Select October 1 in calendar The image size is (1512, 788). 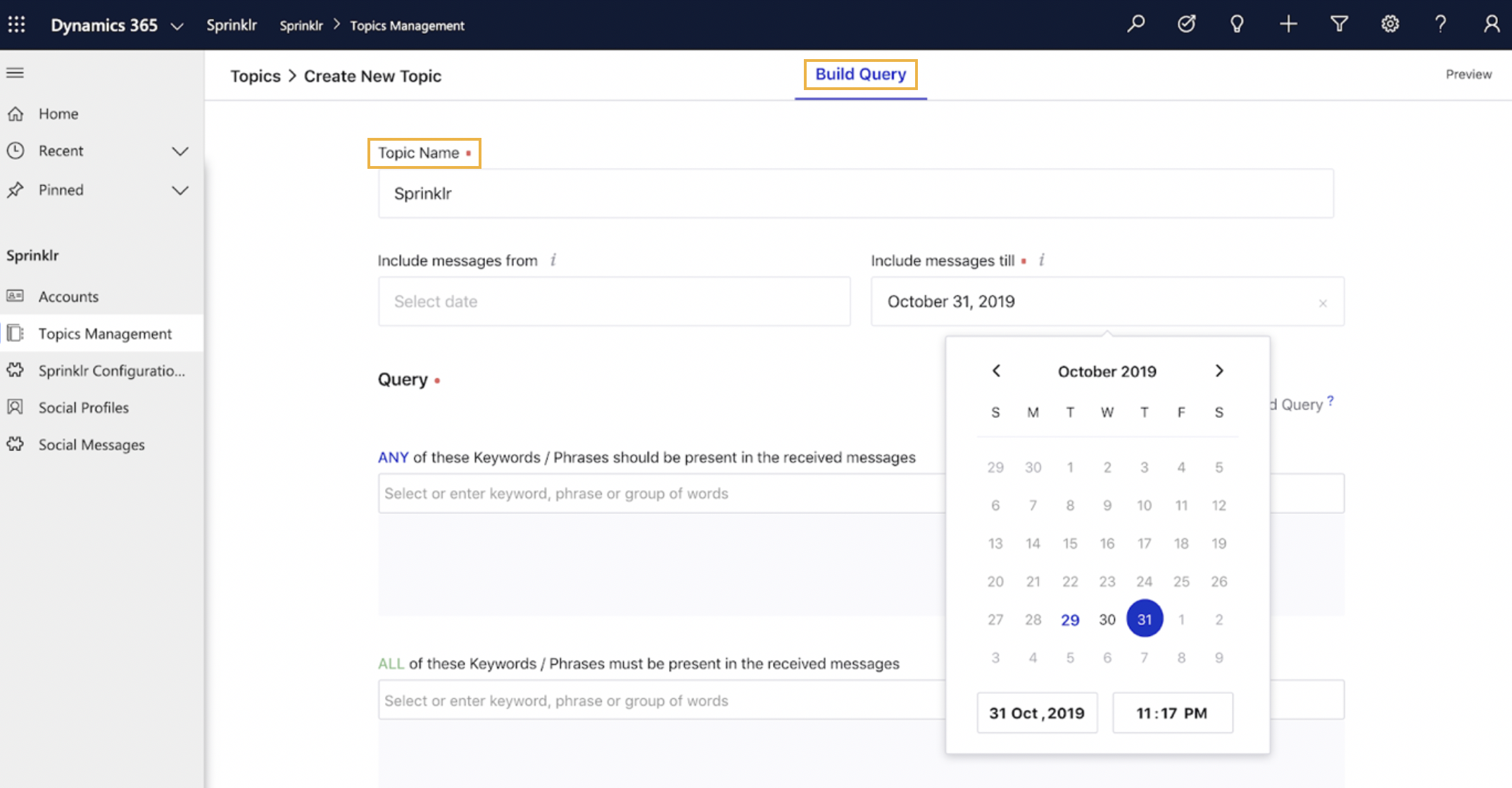click(x=1070, y=467)
